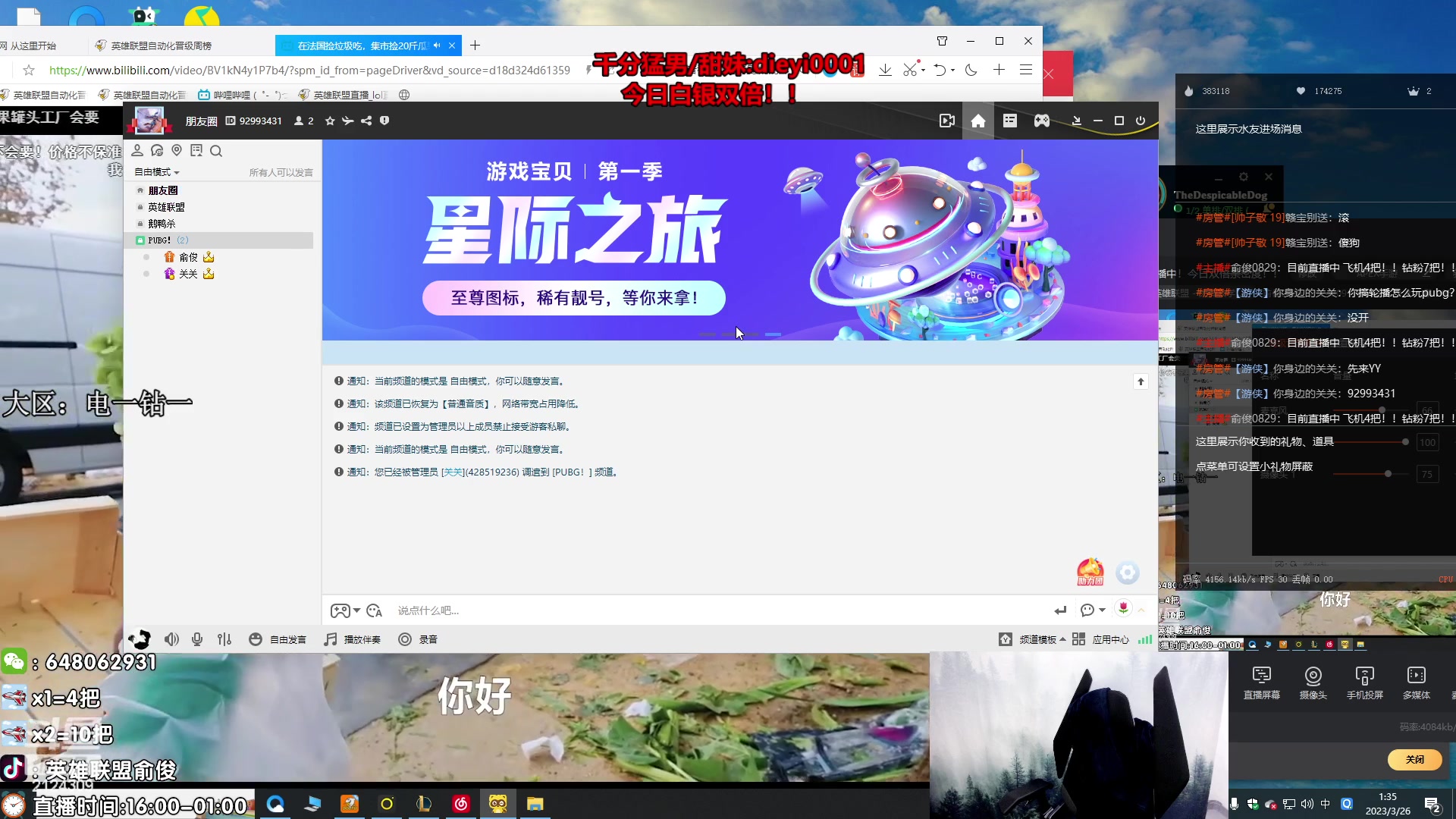Click the yellow 关闭 button
The height and width of the screenshot is (819, 1456).
[x=1415, y=759]
